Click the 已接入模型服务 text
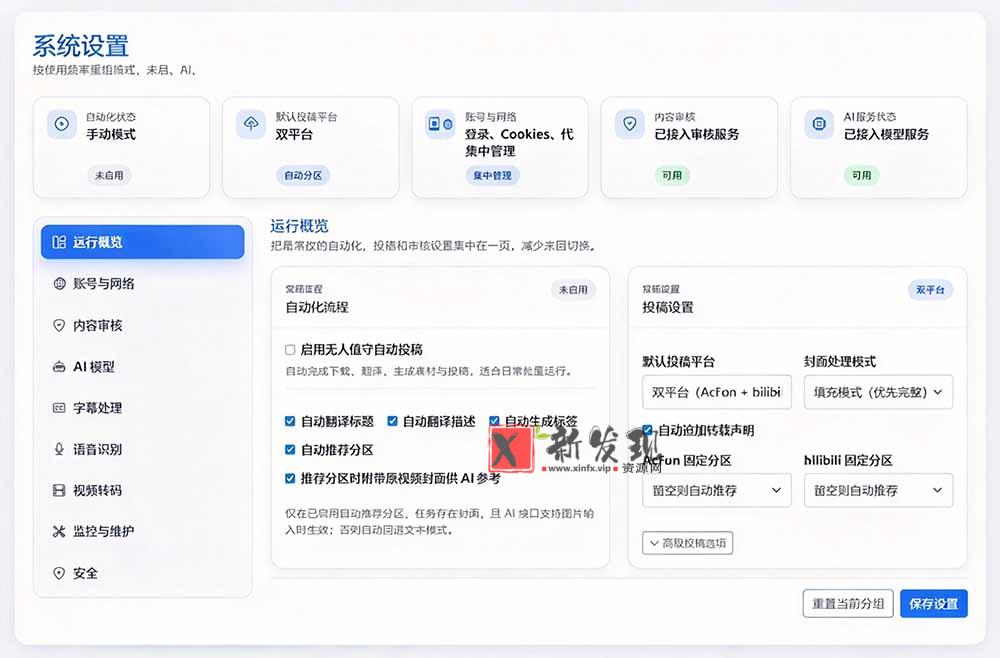1000x658 pixels. click(x=886, y=135)
